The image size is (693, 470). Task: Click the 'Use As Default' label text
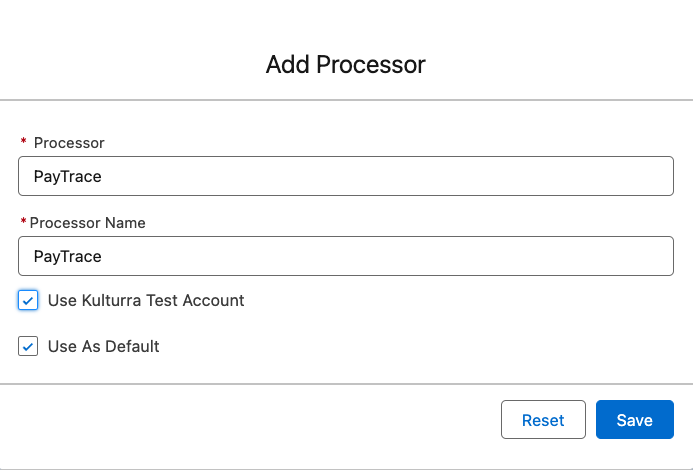[x=104, y=347]
